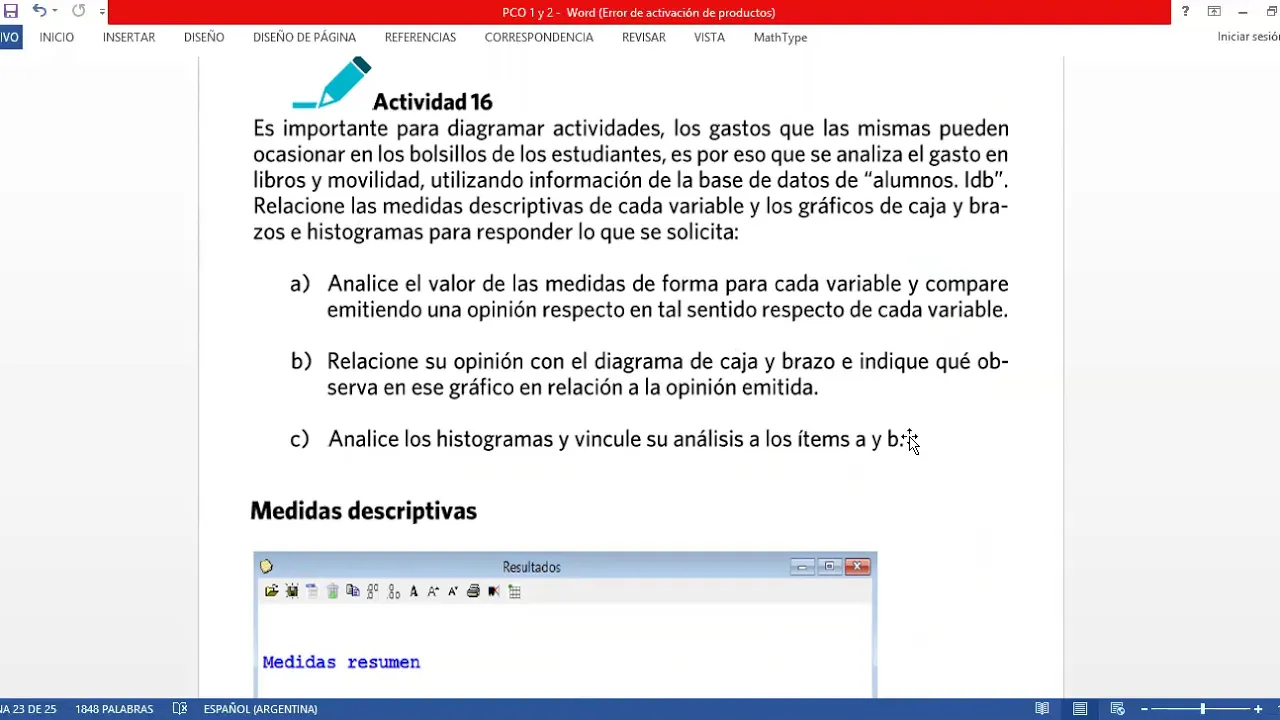This screenshot has height=720, width=1280.
Task: Click page count indicator in status bar
Action: 28,709
